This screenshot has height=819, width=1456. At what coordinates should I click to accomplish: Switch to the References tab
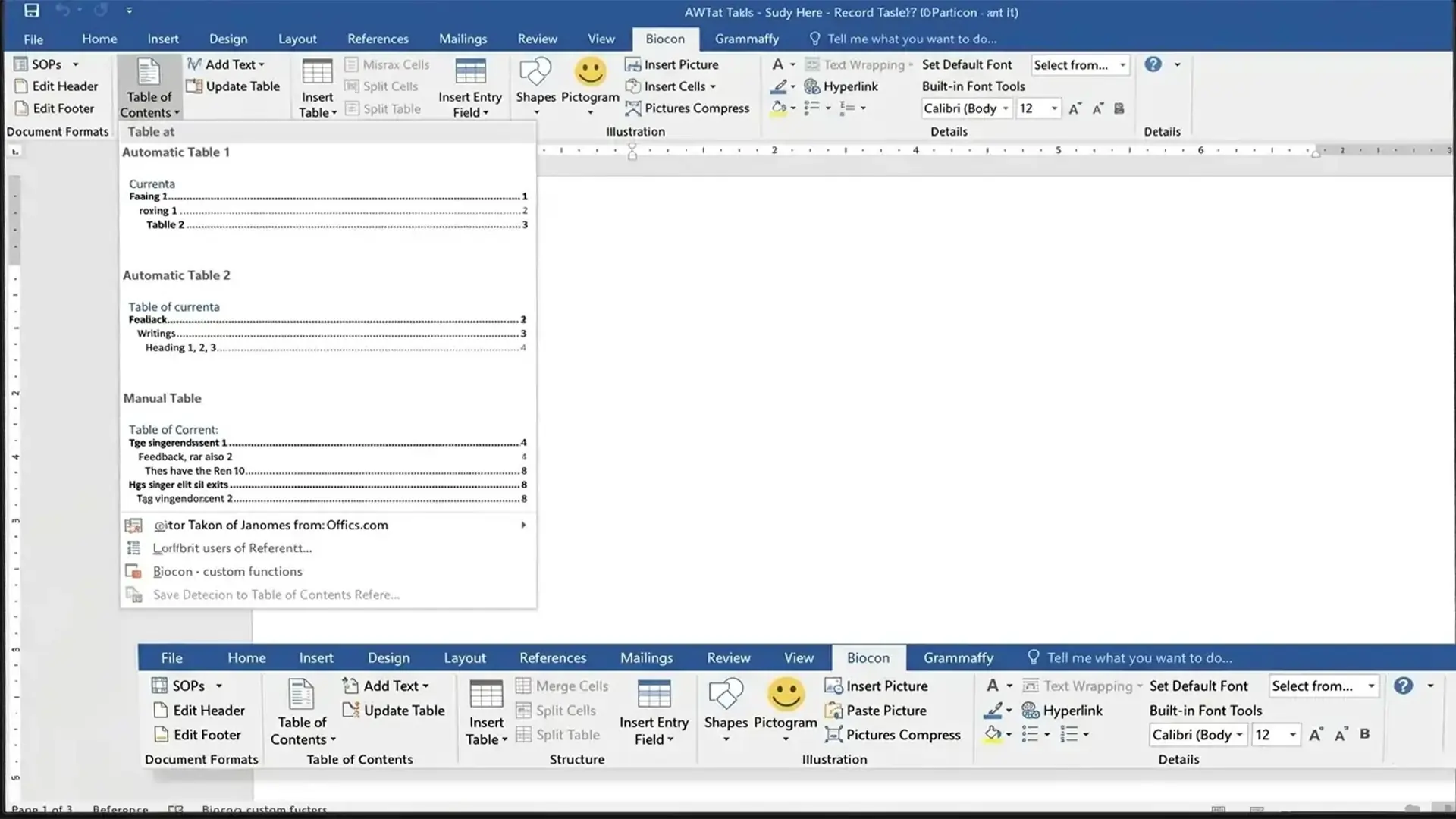coord(378,39)
